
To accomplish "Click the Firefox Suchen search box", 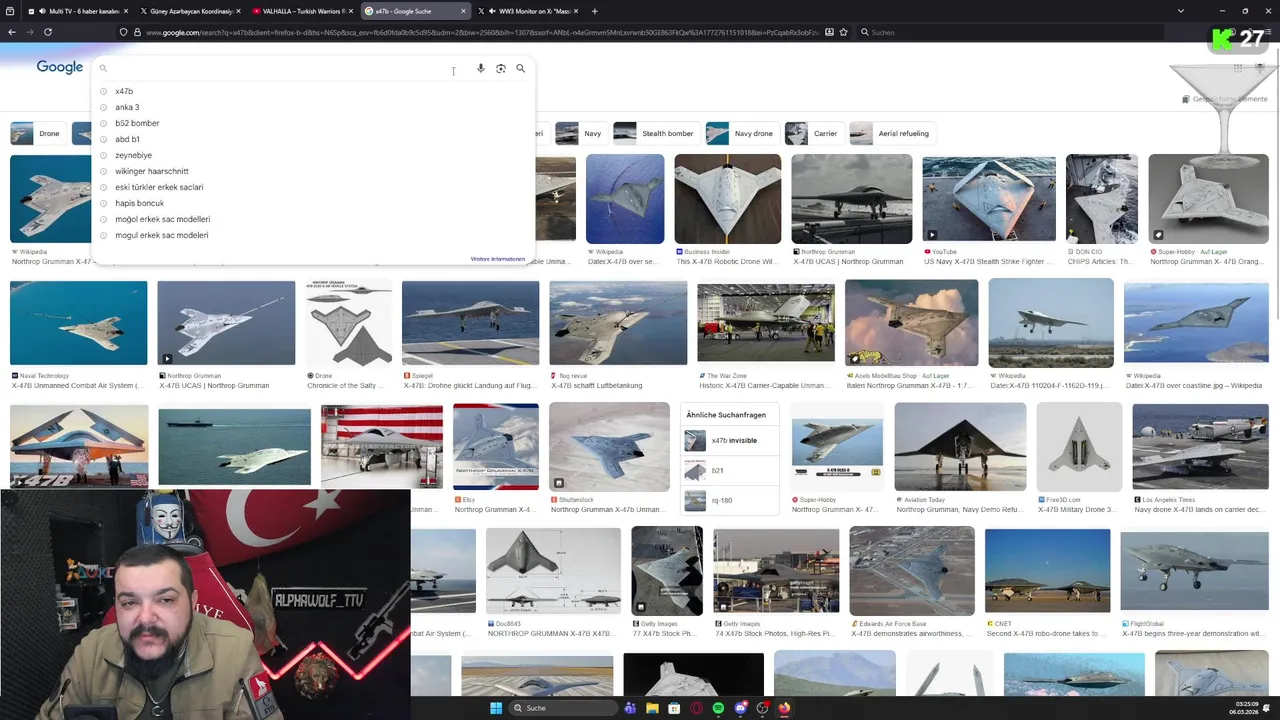I will click(x=1010, y=32).
